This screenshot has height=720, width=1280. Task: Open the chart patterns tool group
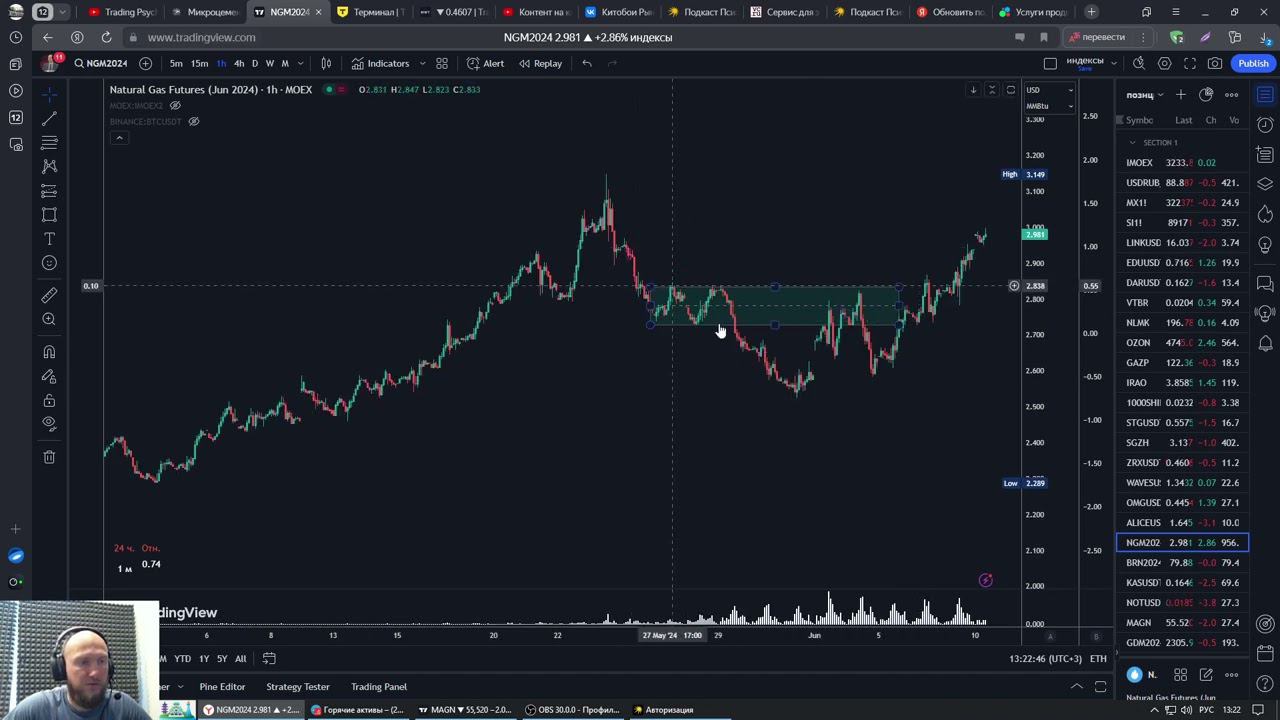click(x=49, y=166)
